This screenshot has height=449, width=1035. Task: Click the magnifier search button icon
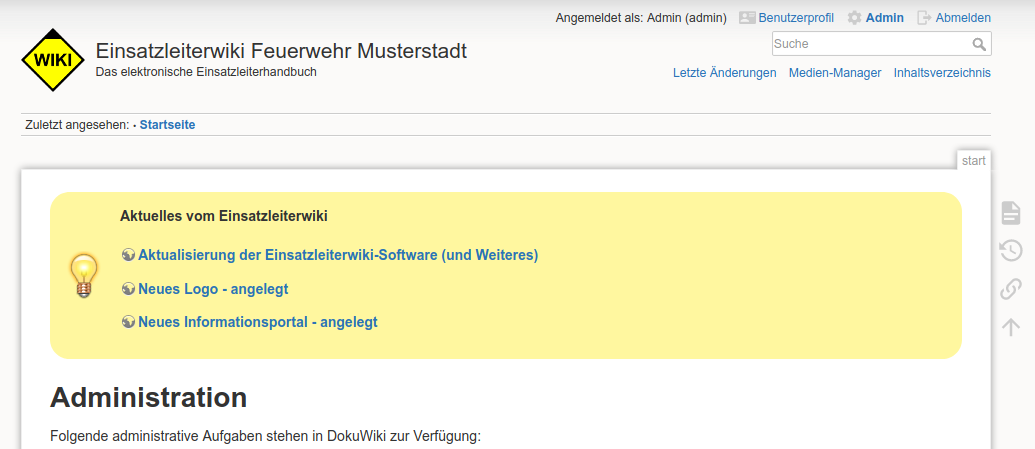(979, 44)
